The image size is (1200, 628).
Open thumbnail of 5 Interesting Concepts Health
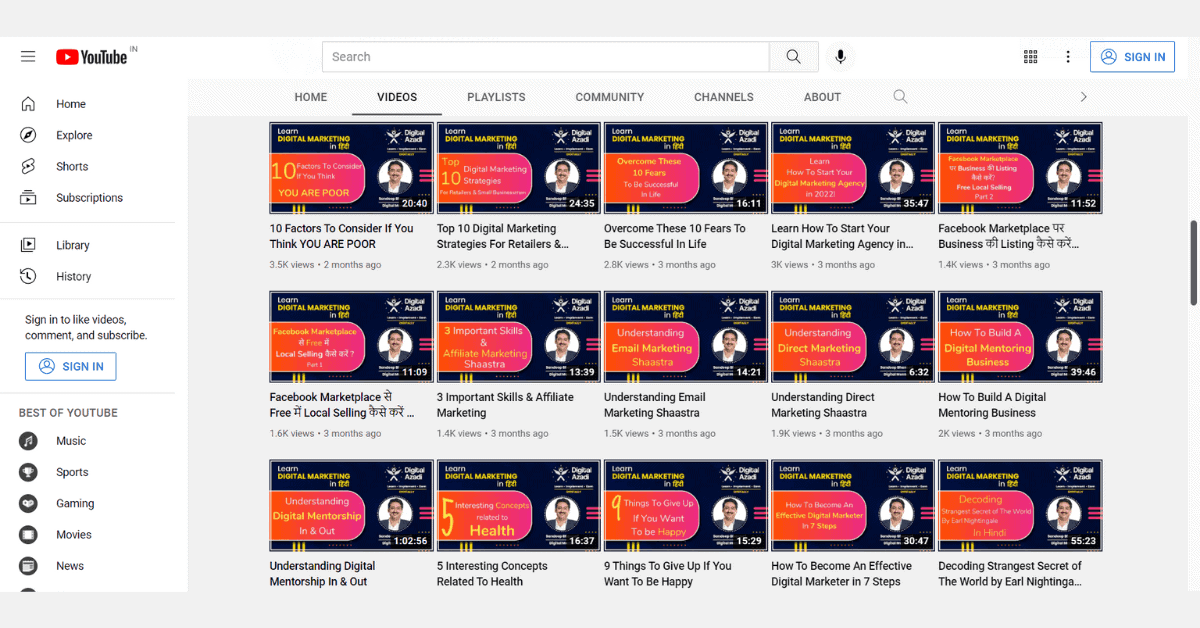click(518, 505)
